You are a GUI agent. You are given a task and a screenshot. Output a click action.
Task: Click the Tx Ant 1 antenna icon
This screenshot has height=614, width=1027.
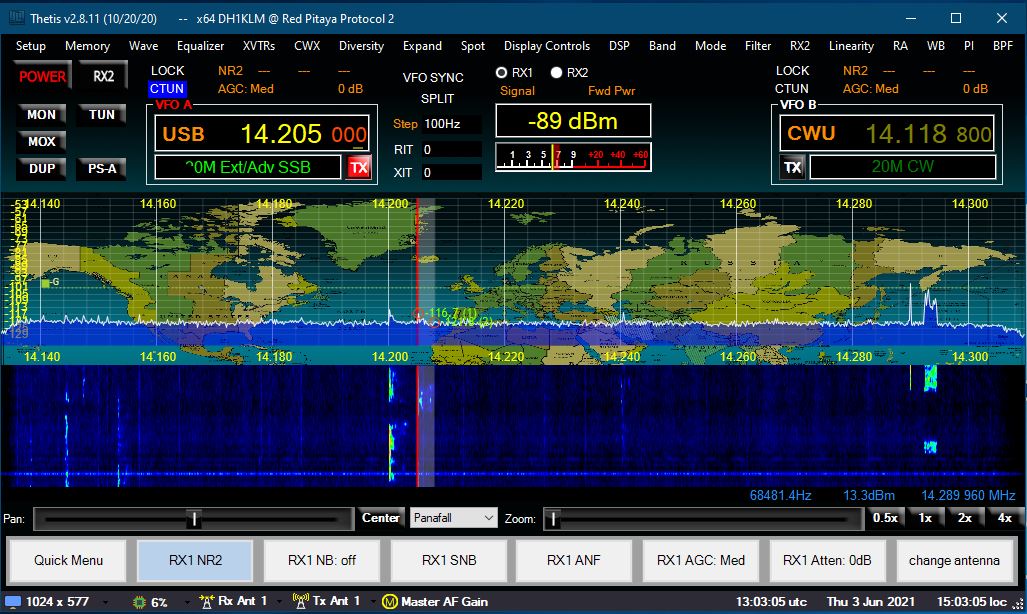pos(299,601)
